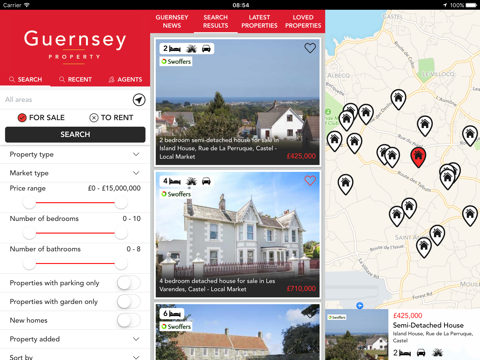Open the 4 bedroom detached house photo

pyautogui.click(x=237, y=234)
